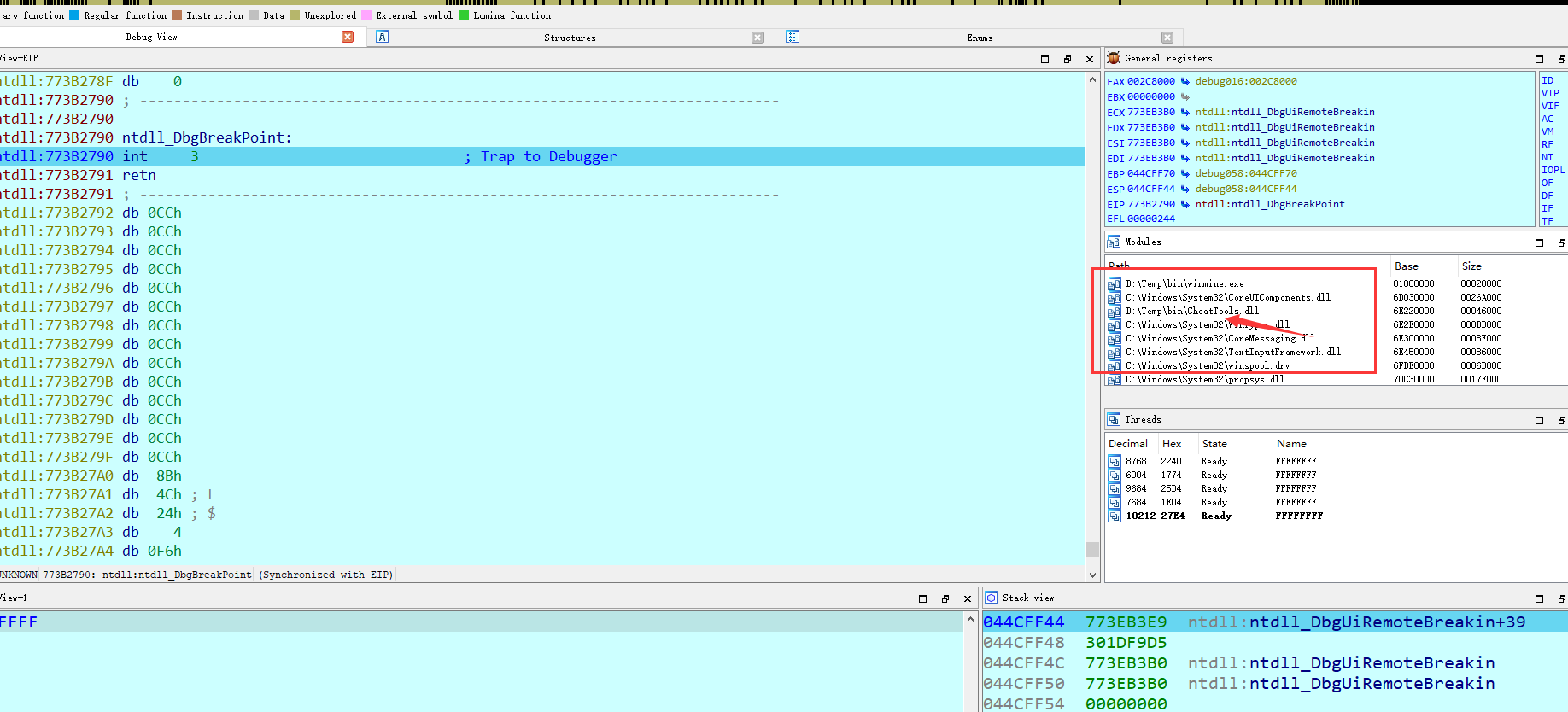
Task: Select the highlighted 'int 3' instruction line
Action: [542, 156]
